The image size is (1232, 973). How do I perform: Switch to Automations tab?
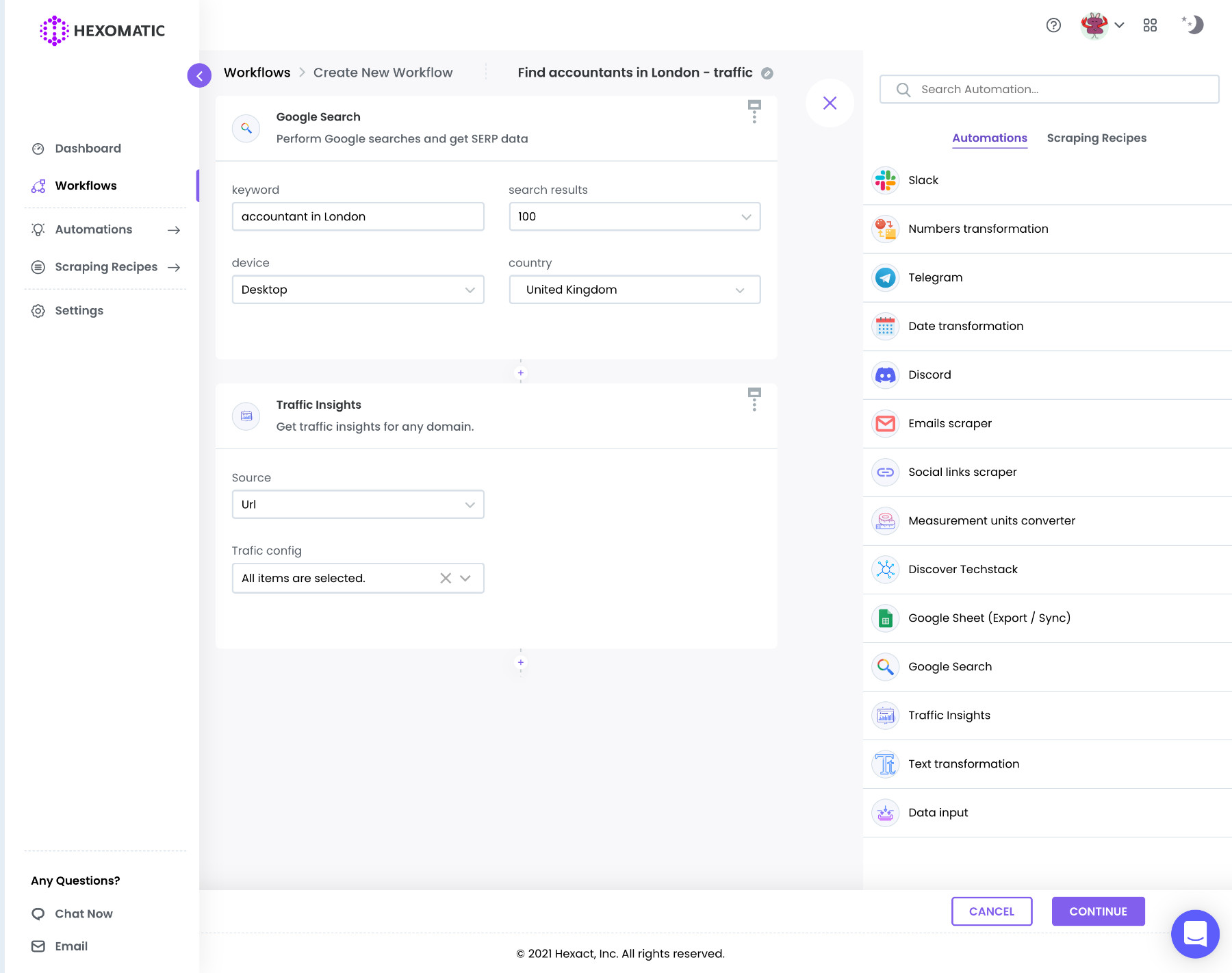[x=990, y=138]
